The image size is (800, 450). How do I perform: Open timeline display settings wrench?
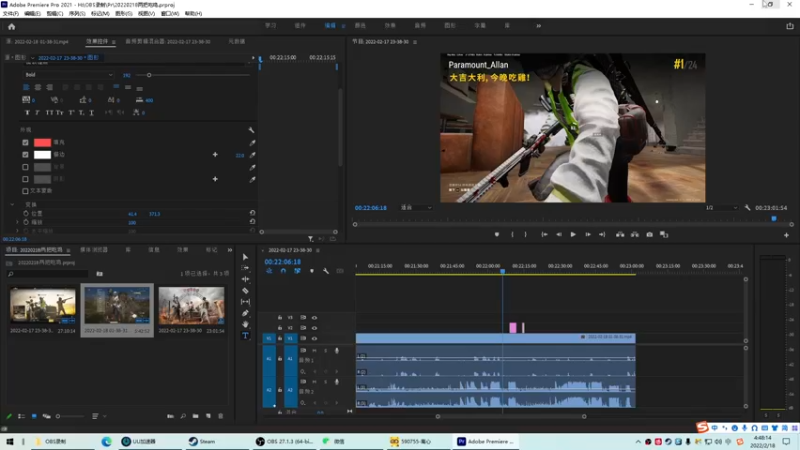coord(326,271)
